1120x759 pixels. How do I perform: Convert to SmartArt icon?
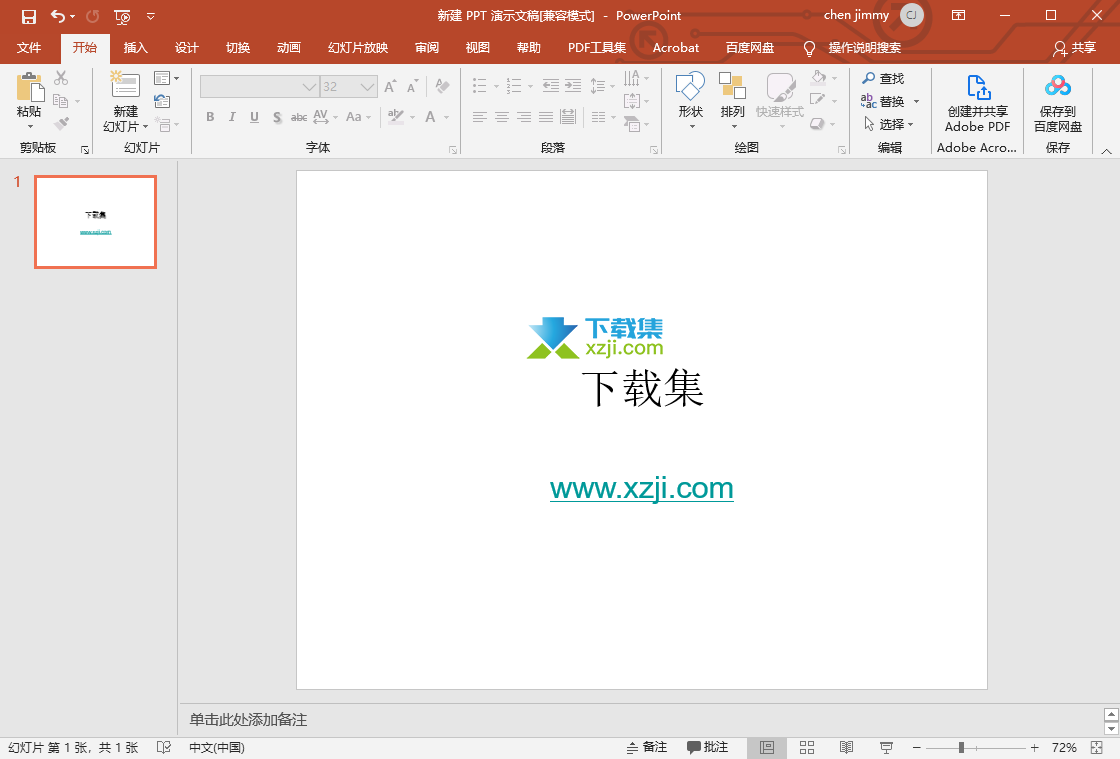click(x=636, y=124)
